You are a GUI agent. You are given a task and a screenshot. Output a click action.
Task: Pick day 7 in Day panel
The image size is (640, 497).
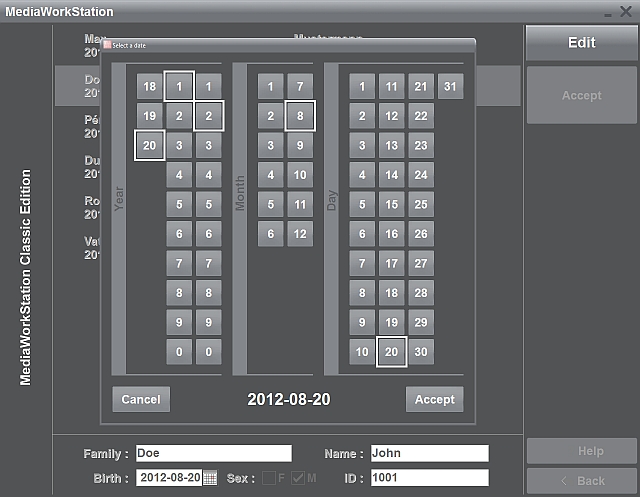click(362, 263)
